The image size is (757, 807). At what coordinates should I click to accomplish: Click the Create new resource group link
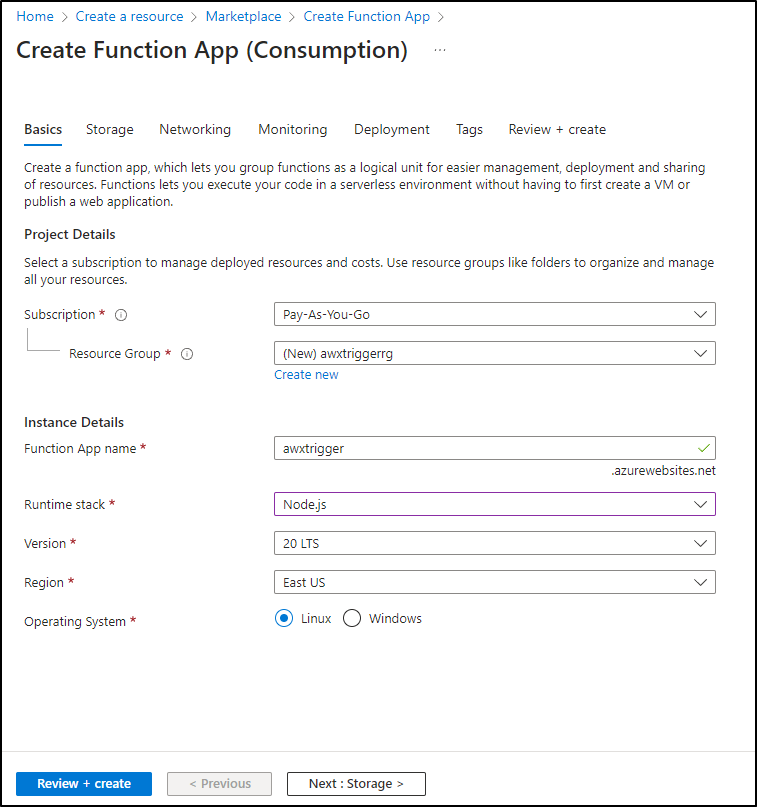tap(306, 375)
